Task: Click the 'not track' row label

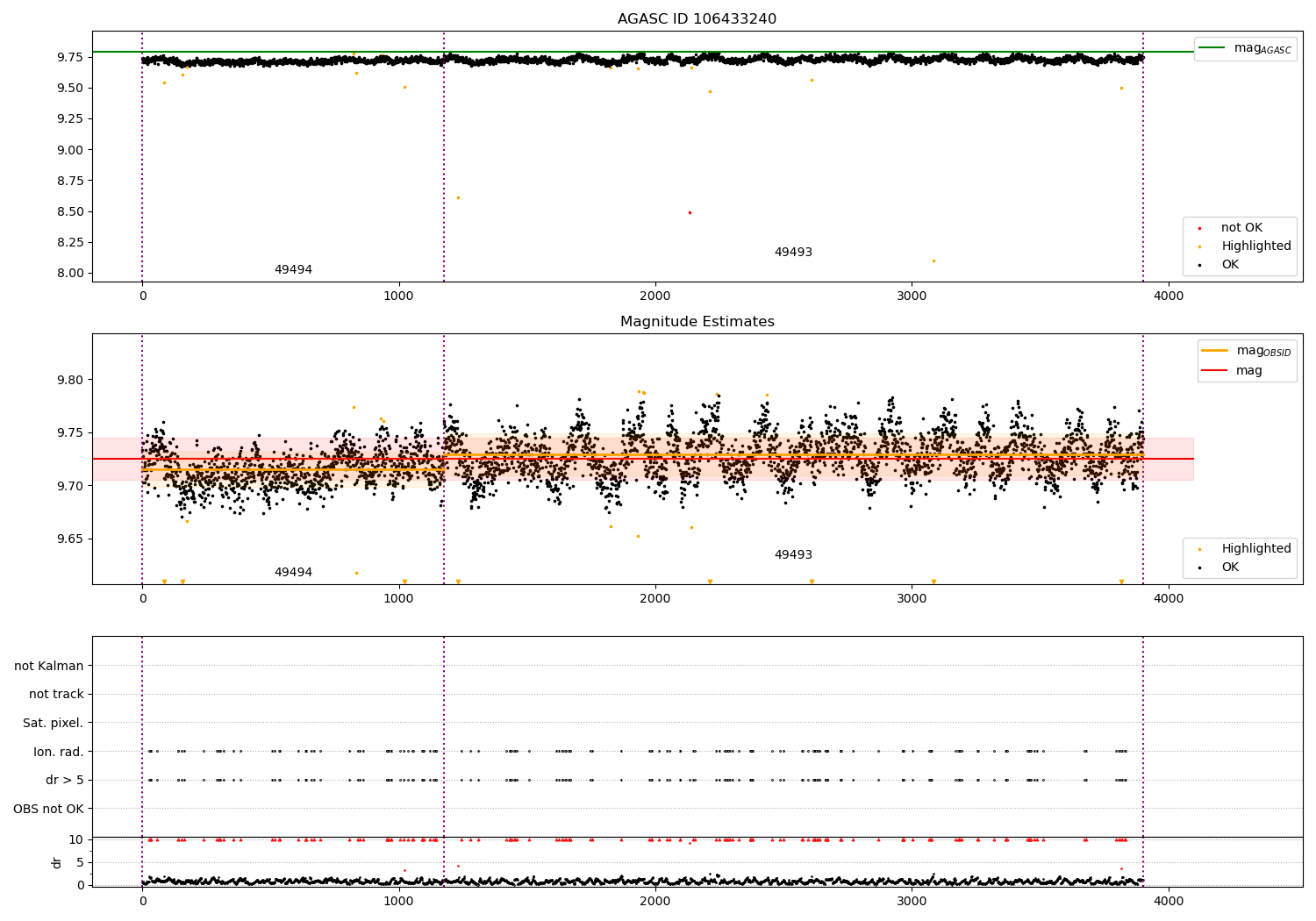Action: (56, 695)
